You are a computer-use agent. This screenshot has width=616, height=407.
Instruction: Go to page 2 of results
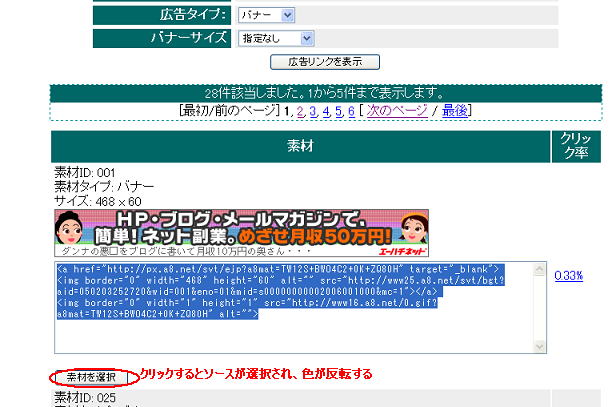point(298,110)
